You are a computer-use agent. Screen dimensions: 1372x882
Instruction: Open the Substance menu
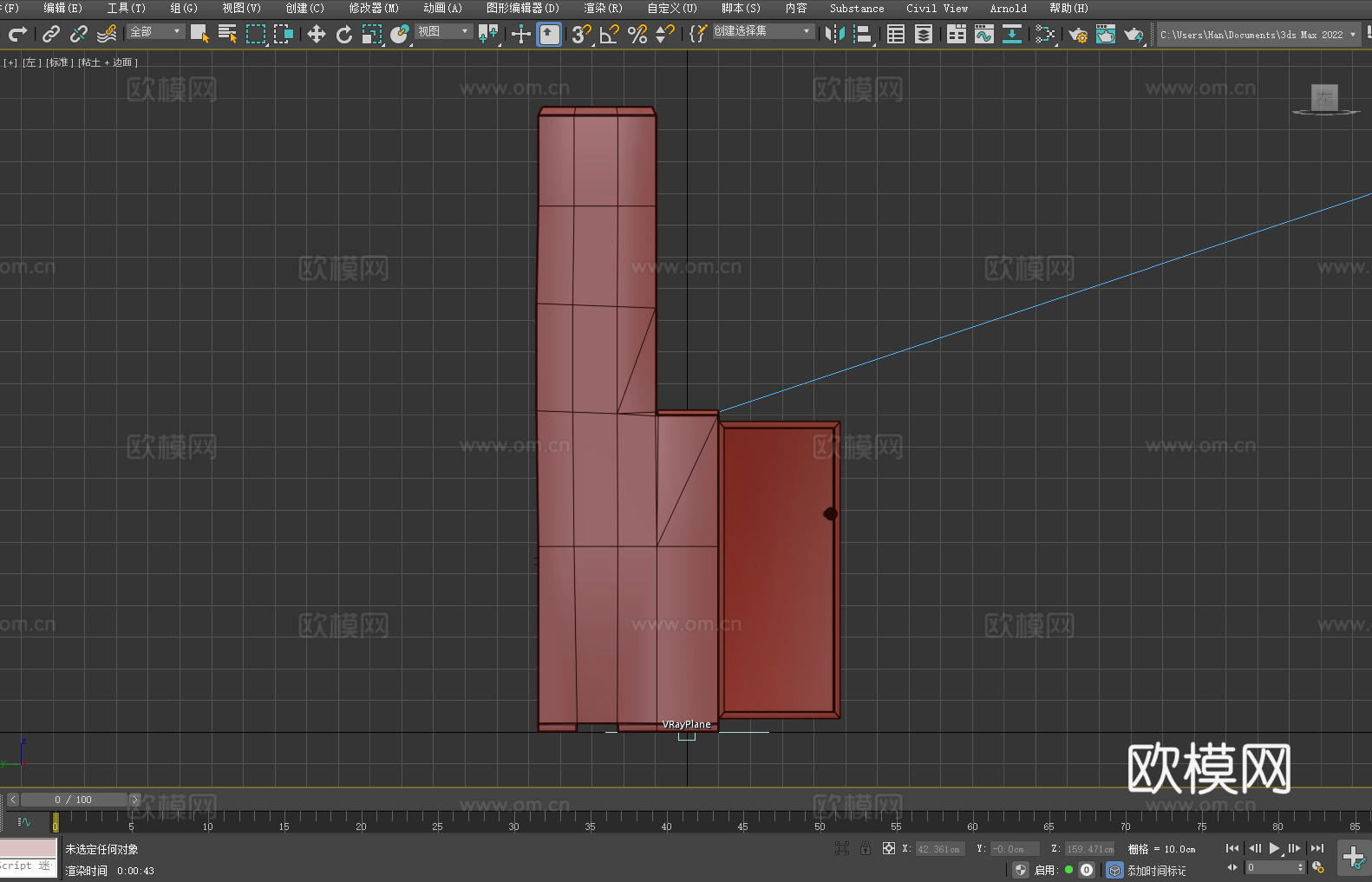(857, 8)
